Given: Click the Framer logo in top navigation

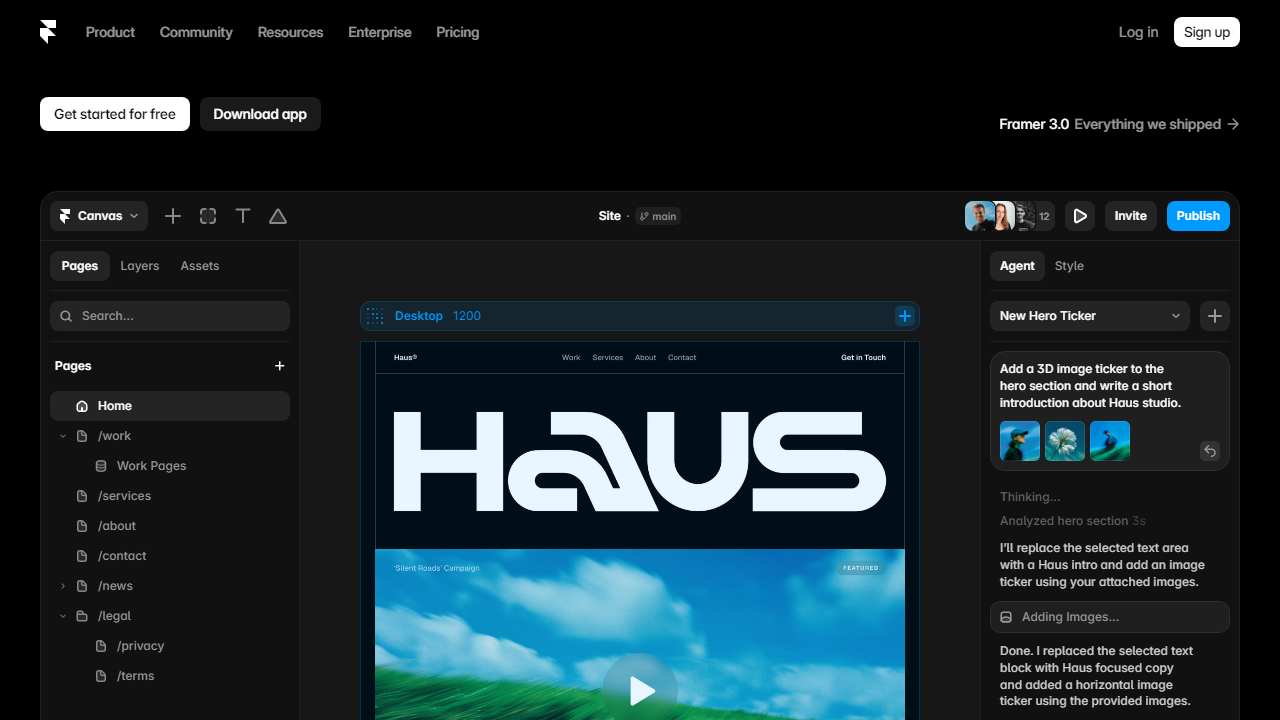Looking at the screenshot, I should 48,32.
